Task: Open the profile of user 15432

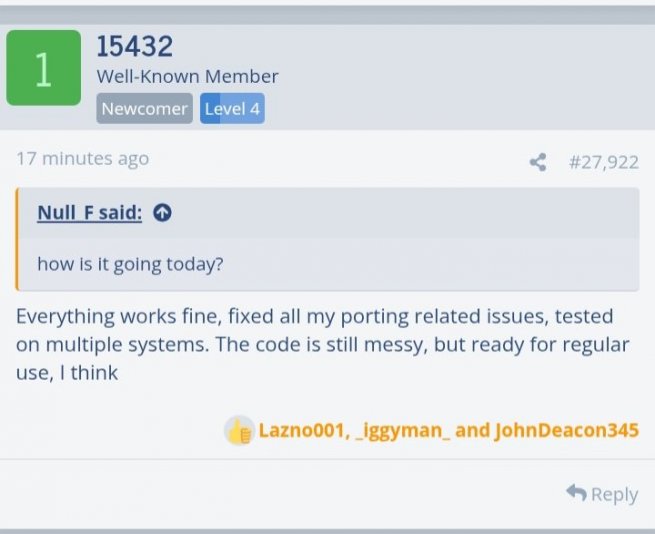Action: [x=134, y=46]
